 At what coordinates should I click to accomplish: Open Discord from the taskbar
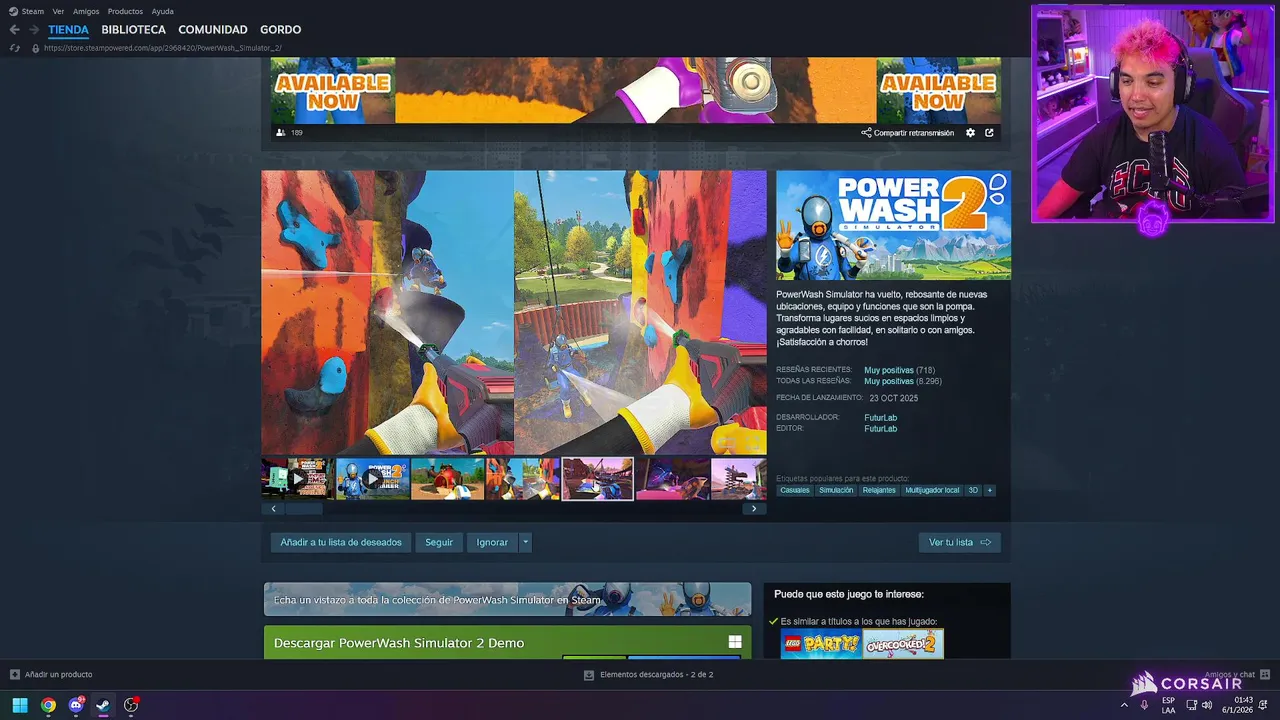click(x=76, y=705)
